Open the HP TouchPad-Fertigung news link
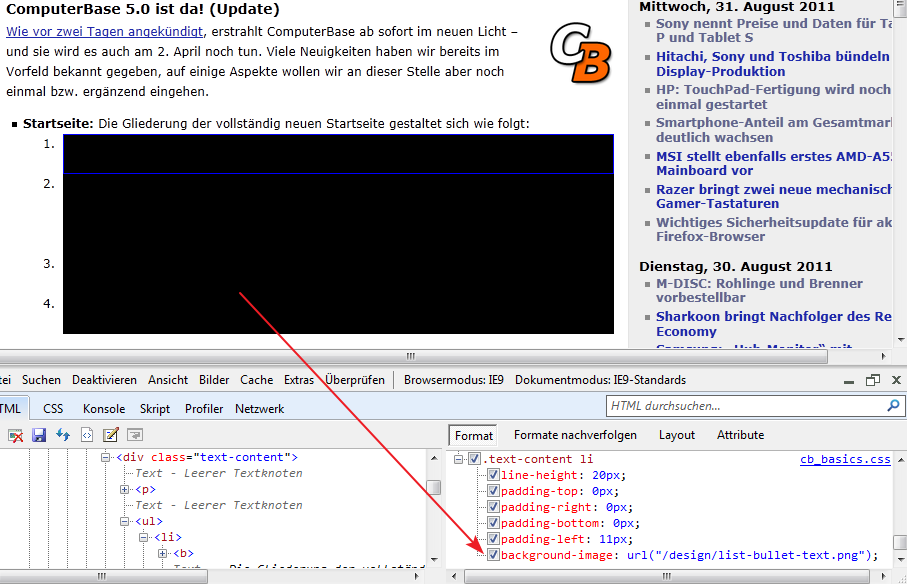 (x=773, y=97)
